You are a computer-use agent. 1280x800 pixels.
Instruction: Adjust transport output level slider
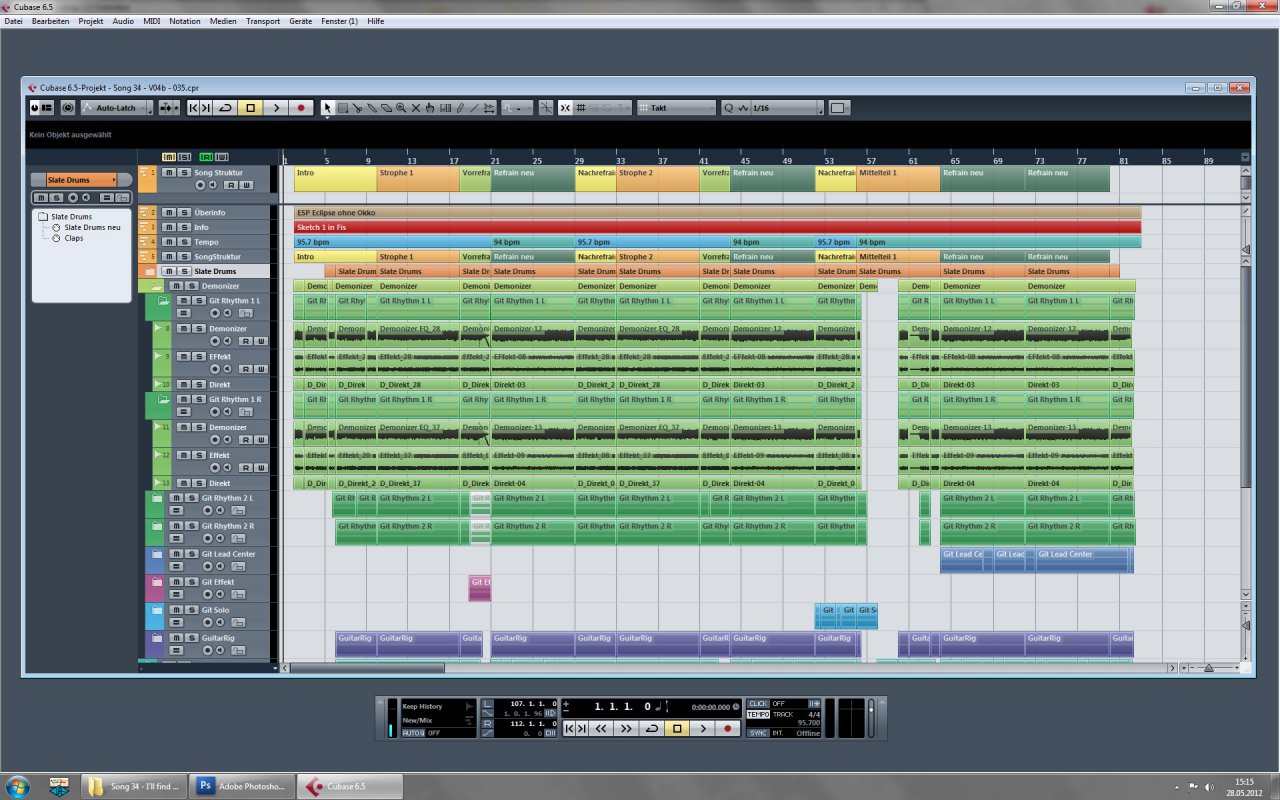871,718
